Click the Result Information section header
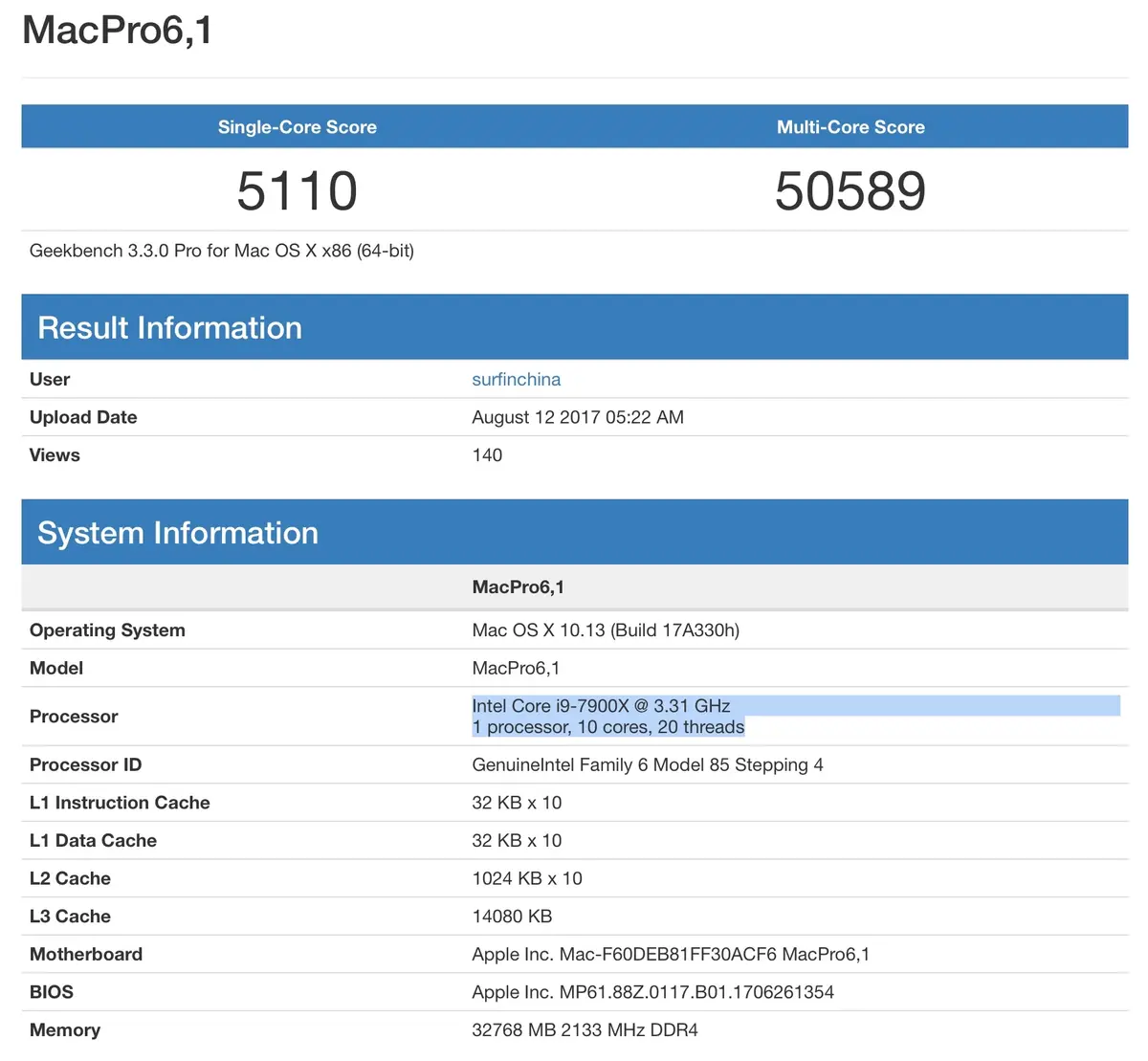 pyautogui.click(x=169, y=327)
